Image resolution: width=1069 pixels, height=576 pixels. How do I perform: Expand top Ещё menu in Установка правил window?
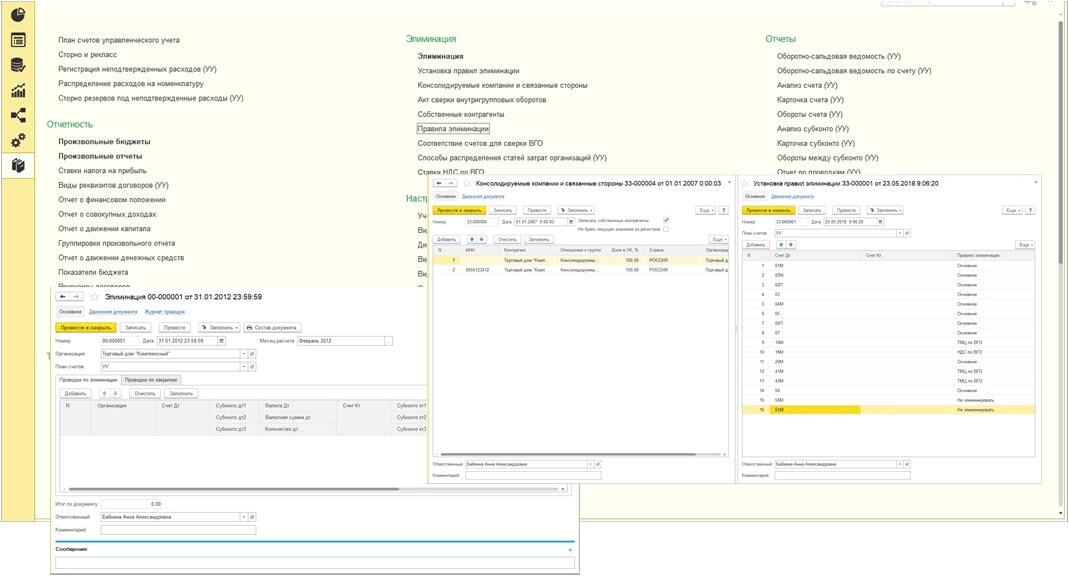[1011, 211]
